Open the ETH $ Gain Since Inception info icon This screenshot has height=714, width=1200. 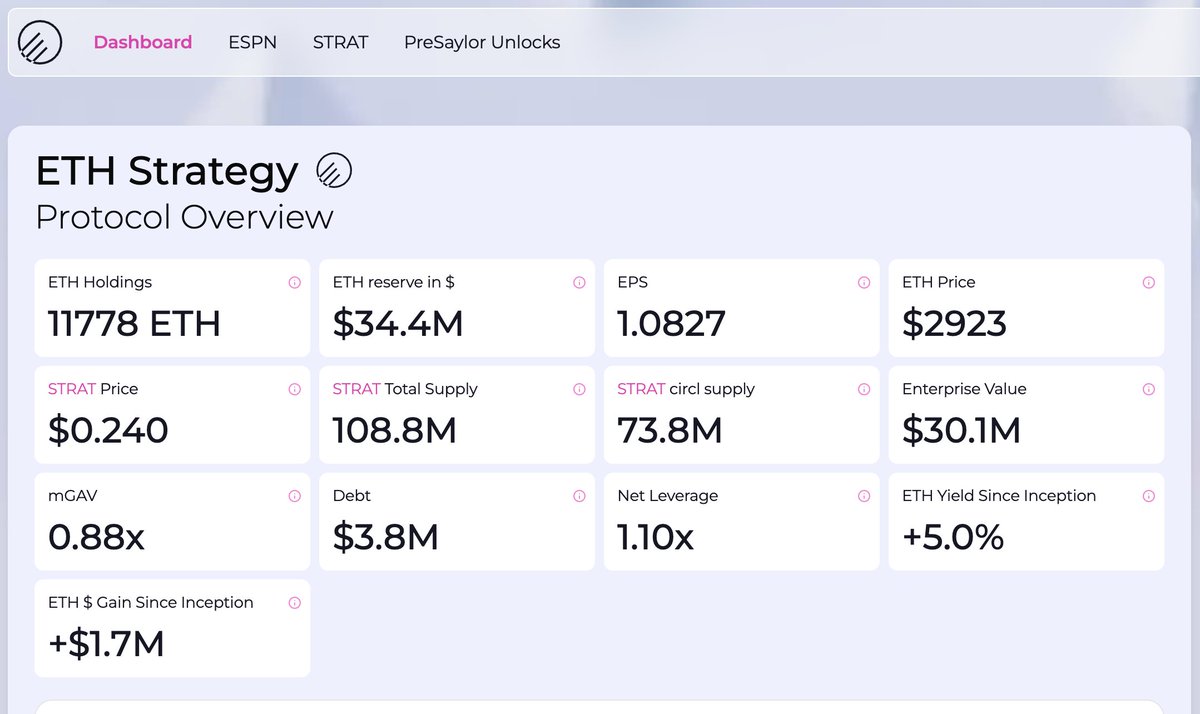click(294, 603)
